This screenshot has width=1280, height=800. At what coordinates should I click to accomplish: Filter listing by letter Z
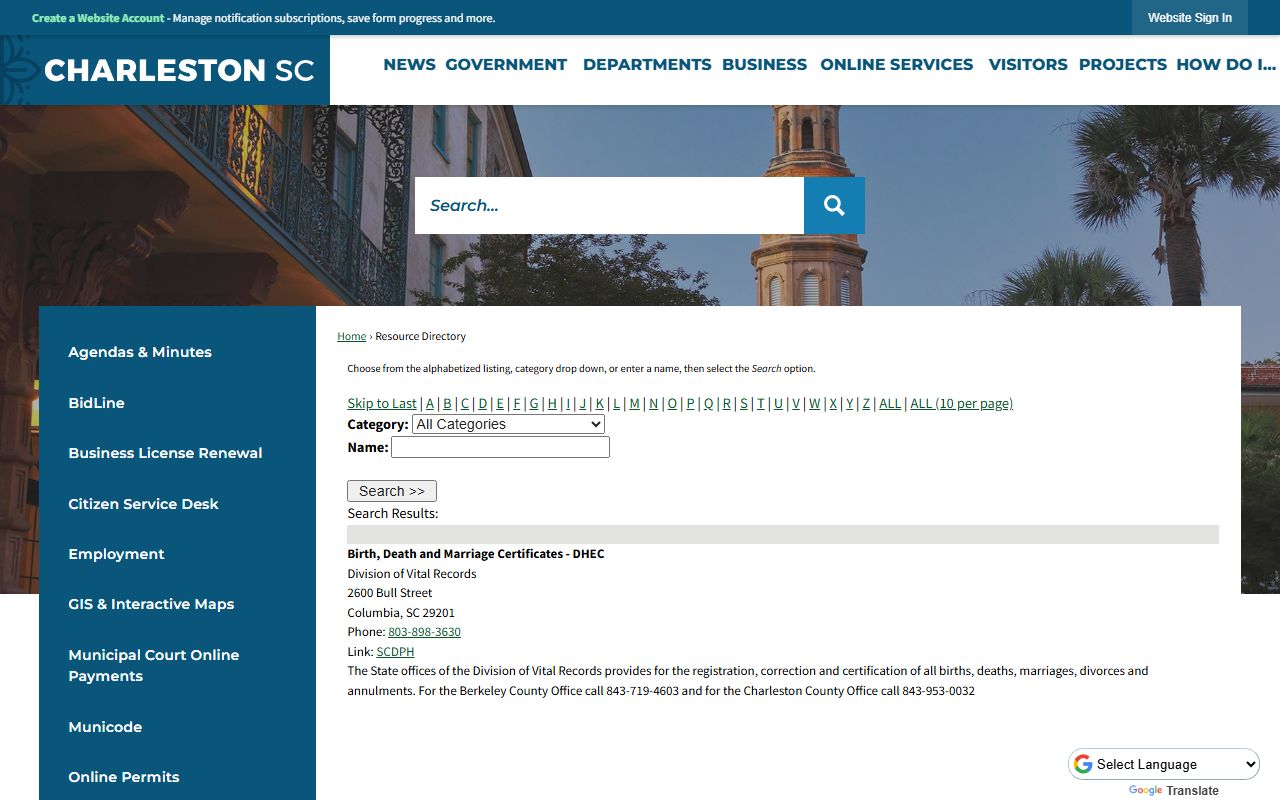click(x=866, y=403)
